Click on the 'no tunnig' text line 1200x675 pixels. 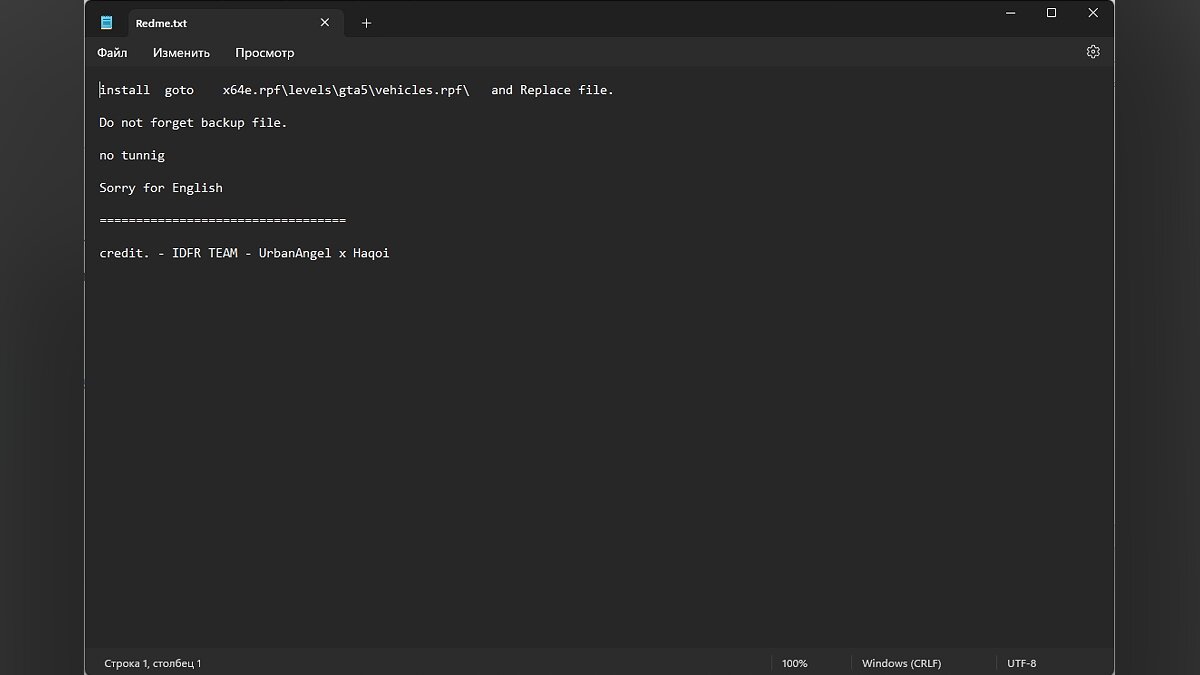coord(132,155)
